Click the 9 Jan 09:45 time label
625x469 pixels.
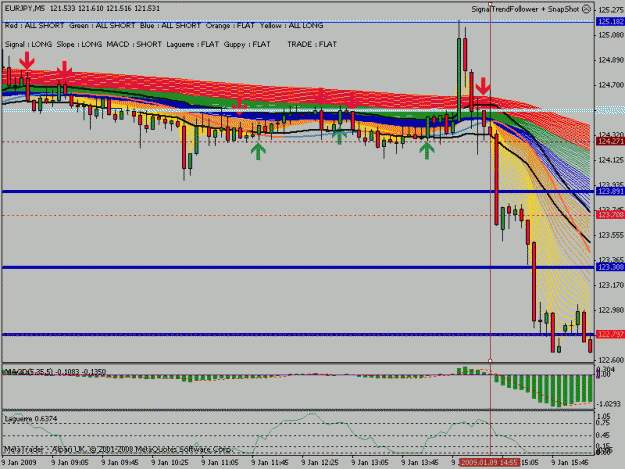pos(120,463)
